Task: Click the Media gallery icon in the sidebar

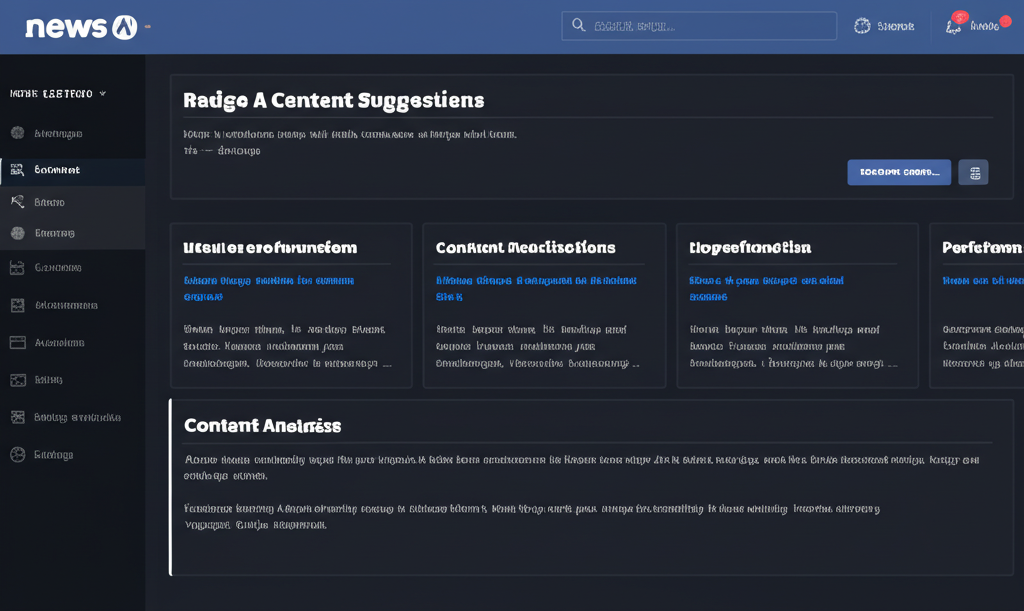Action: click(17, 380)
